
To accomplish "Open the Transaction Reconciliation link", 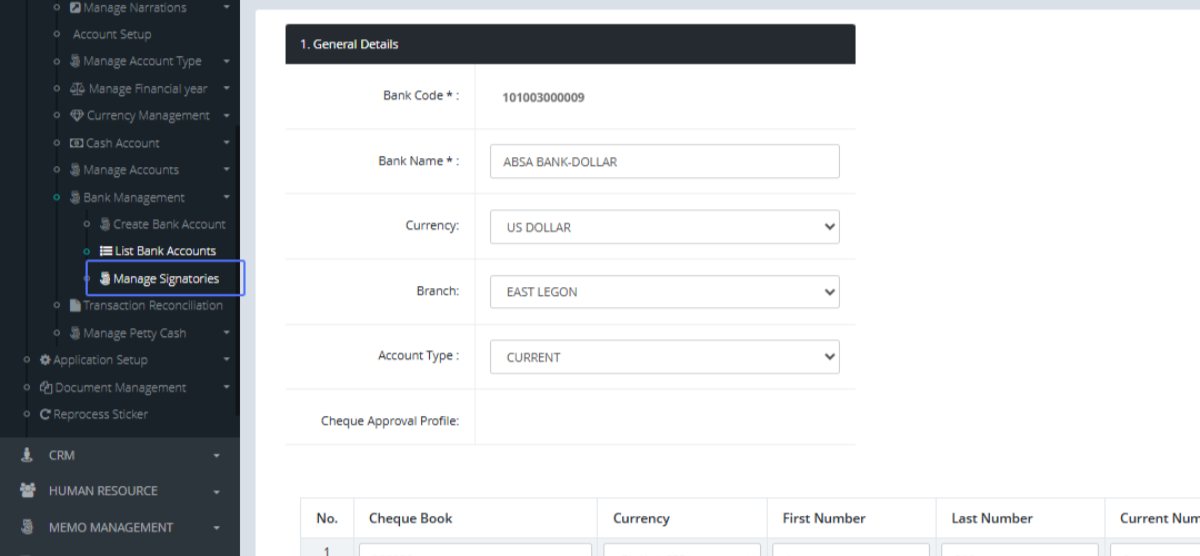I will (x=152, y=306).
